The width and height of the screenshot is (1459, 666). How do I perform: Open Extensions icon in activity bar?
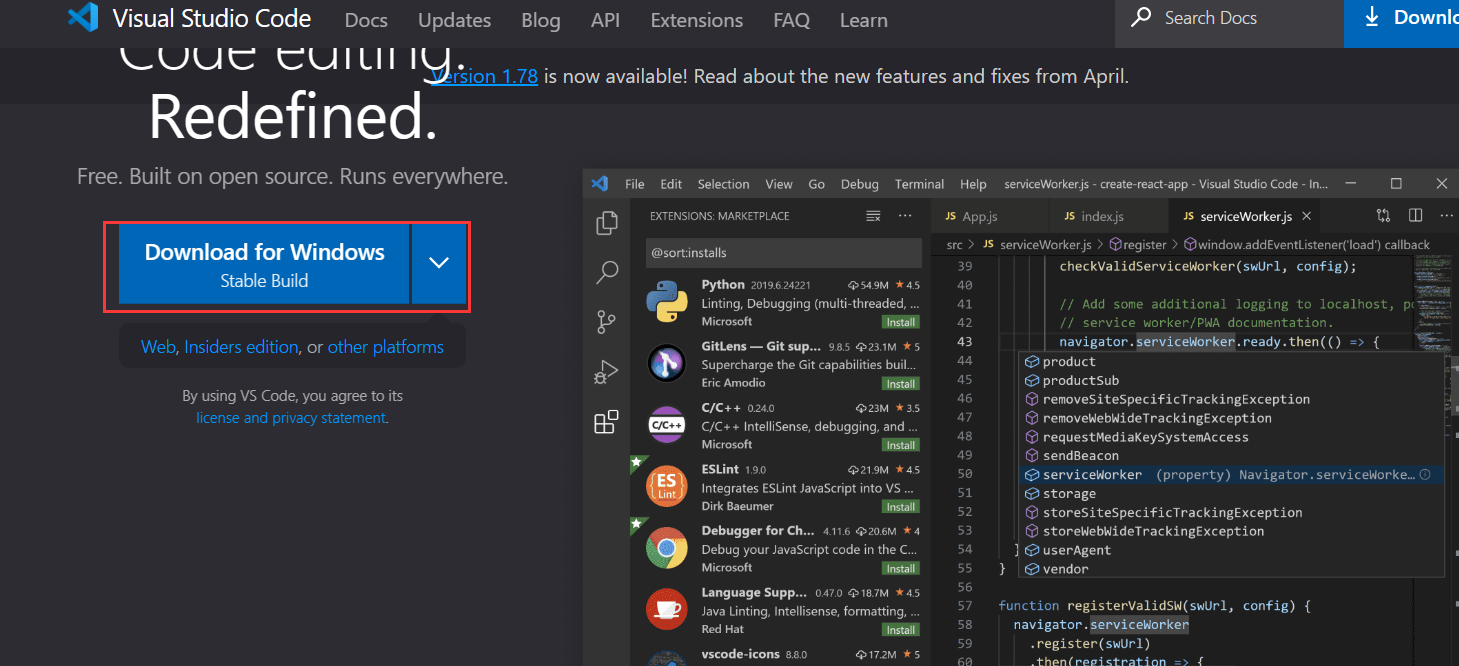point(606,422)
